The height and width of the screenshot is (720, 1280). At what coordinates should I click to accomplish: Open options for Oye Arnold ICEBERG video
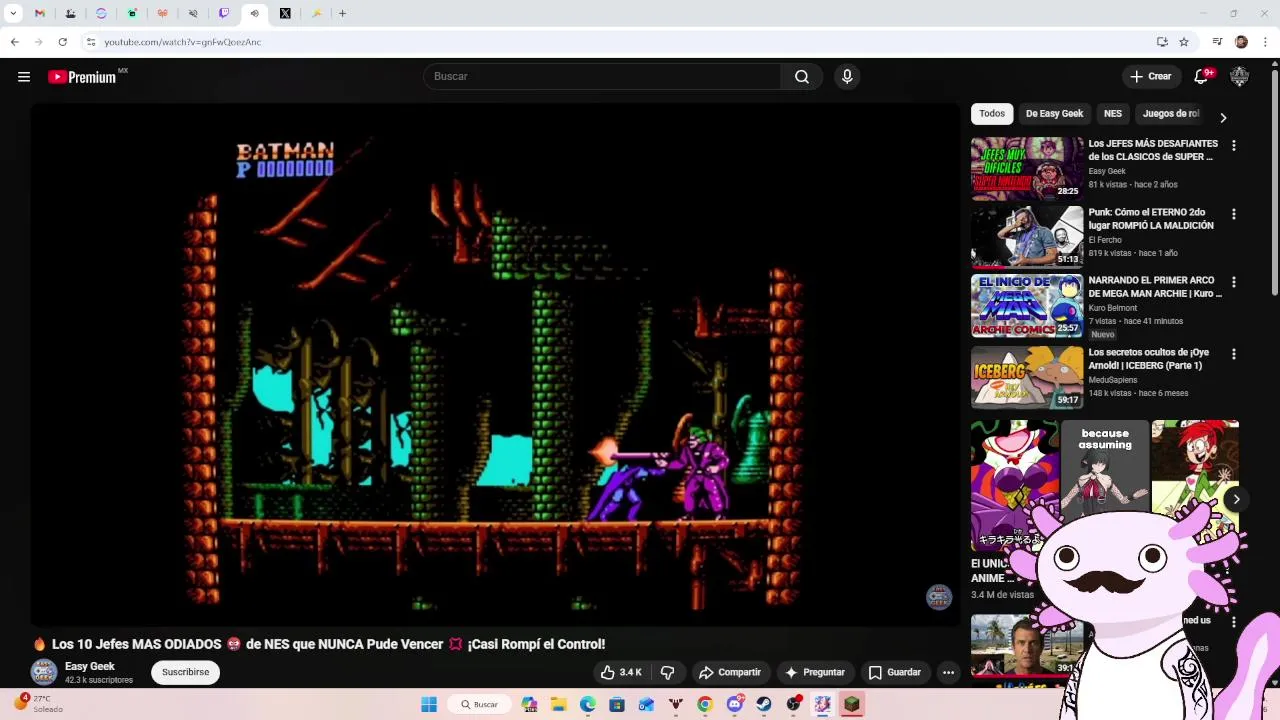tap(1233, 354)
